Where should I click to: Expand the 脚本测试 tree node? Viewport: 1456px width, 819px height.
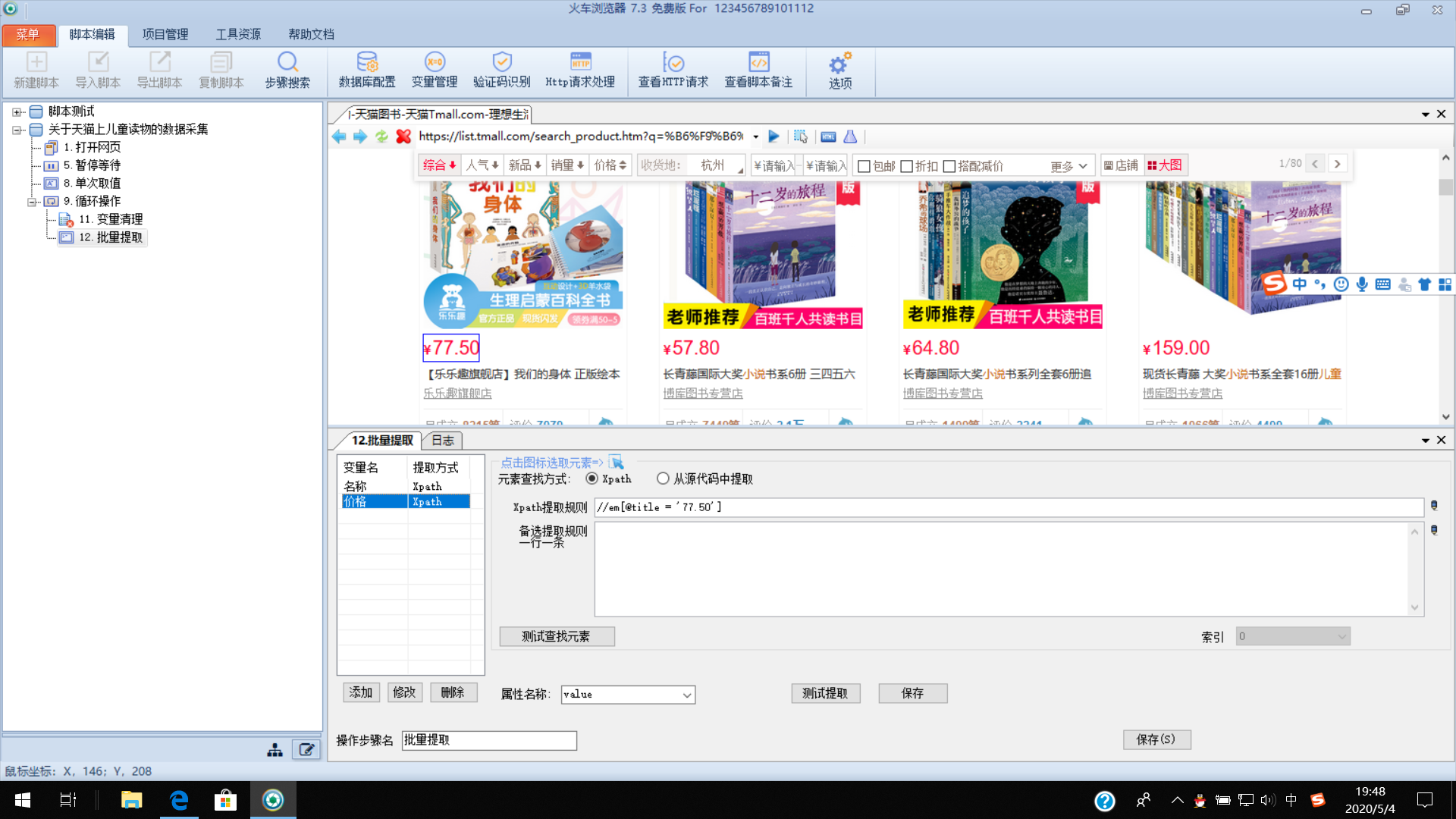[x=17, y=111]
